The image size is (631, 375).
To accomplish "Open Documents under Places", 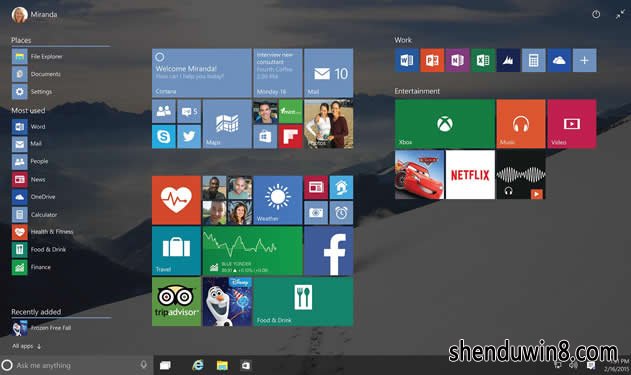I will [x=36, y=74].
